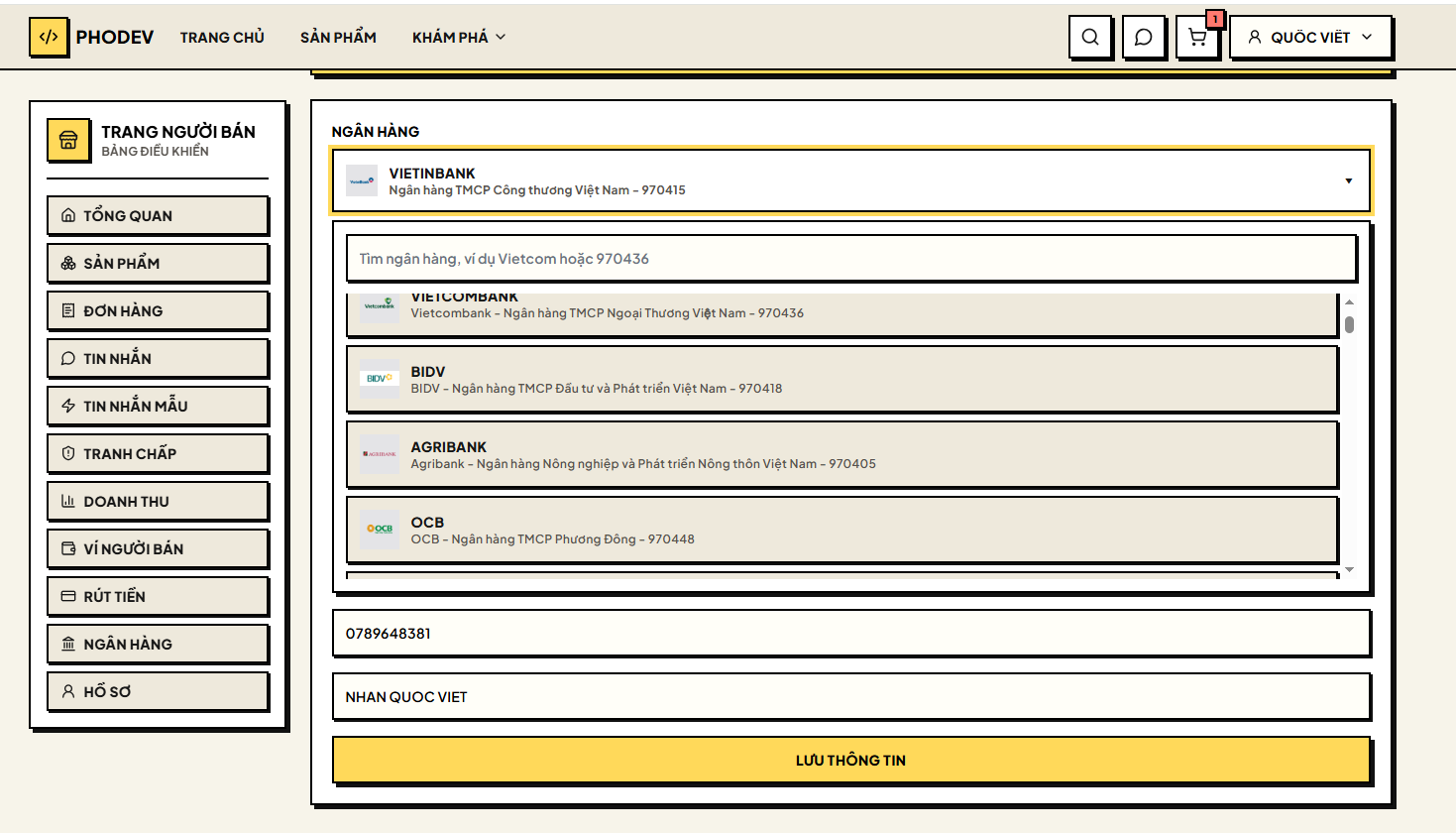Go to Trang Chủ nav item

pos(222,38)
